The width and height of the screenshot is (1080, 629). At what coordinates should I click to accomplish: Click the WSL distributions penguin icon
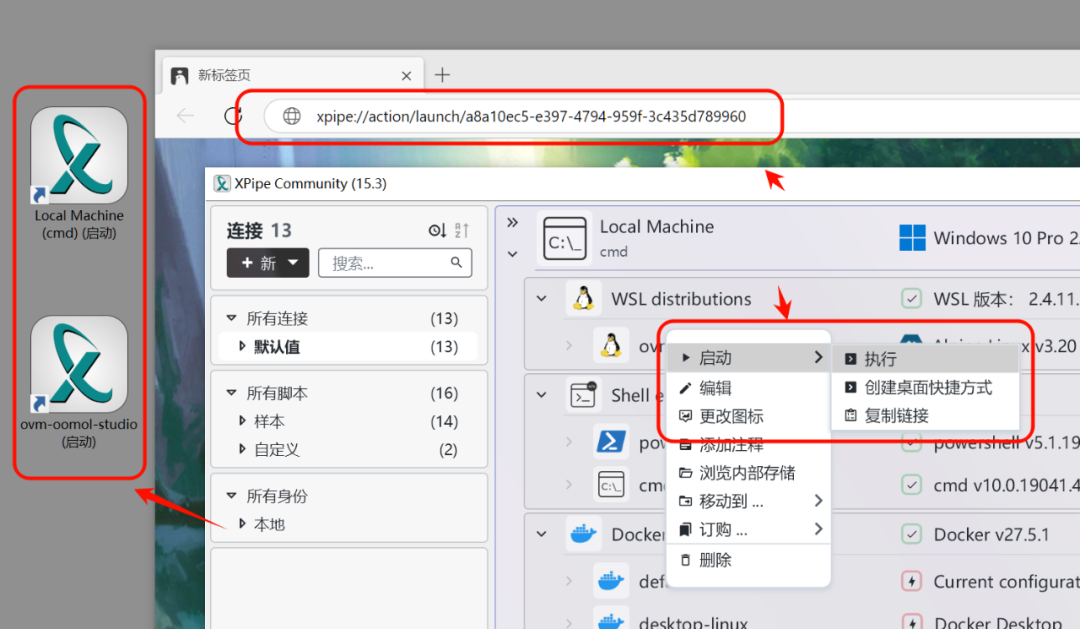pyautogui.click(x=584, y=298)
